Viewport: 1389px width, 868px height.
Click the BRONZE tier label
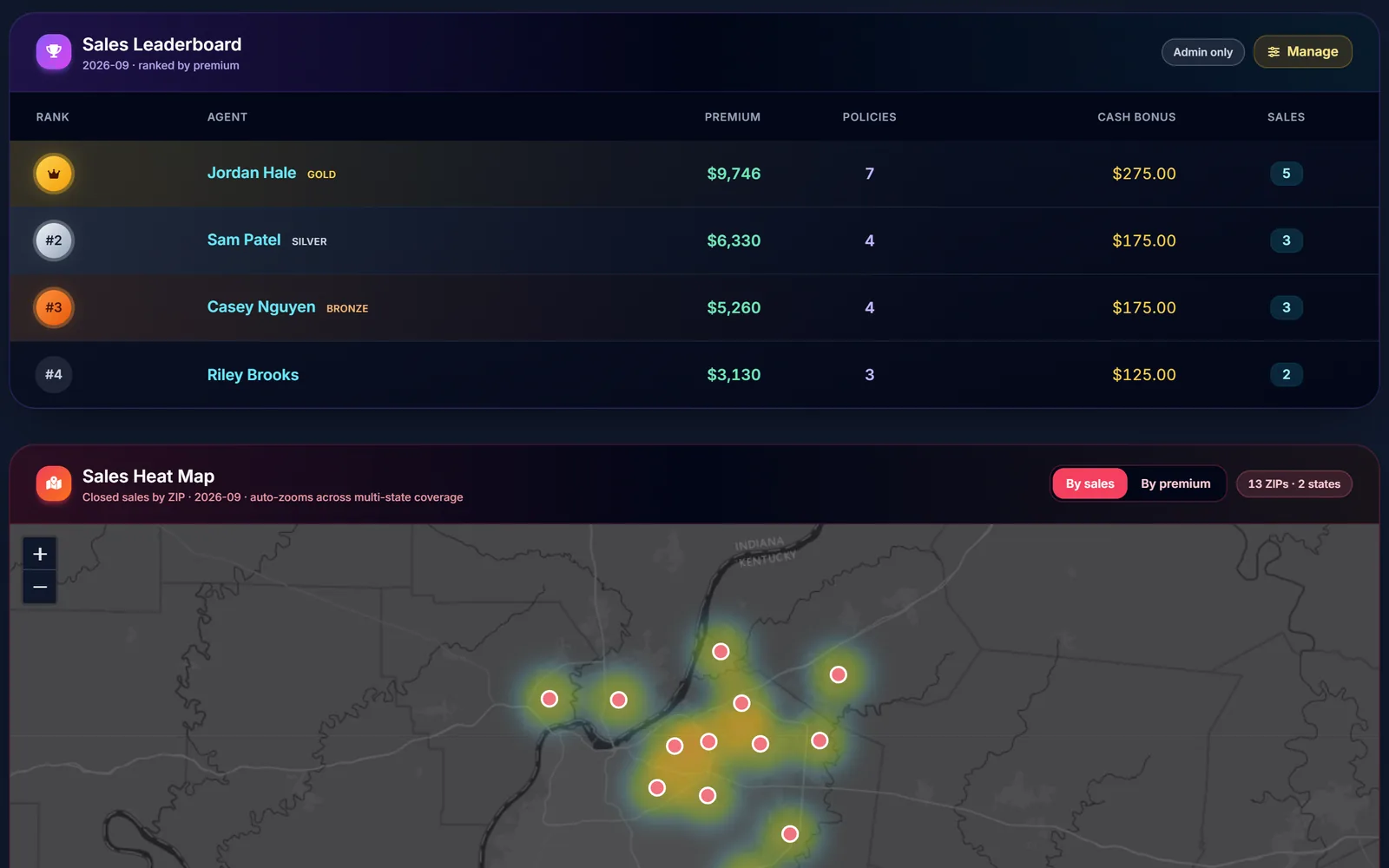click(347, 308)
